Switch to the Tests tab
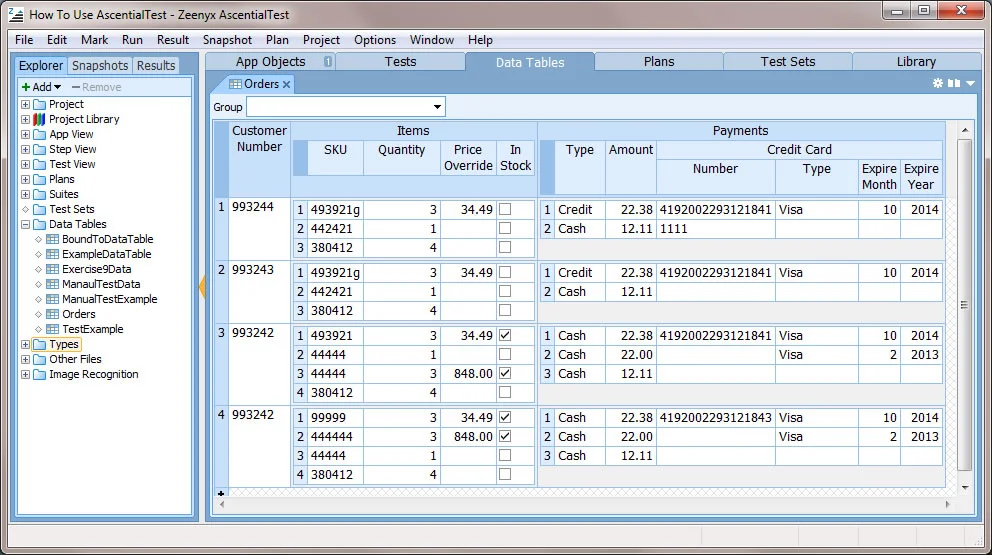This screenshot has width=992, height=555. point(400,61)
